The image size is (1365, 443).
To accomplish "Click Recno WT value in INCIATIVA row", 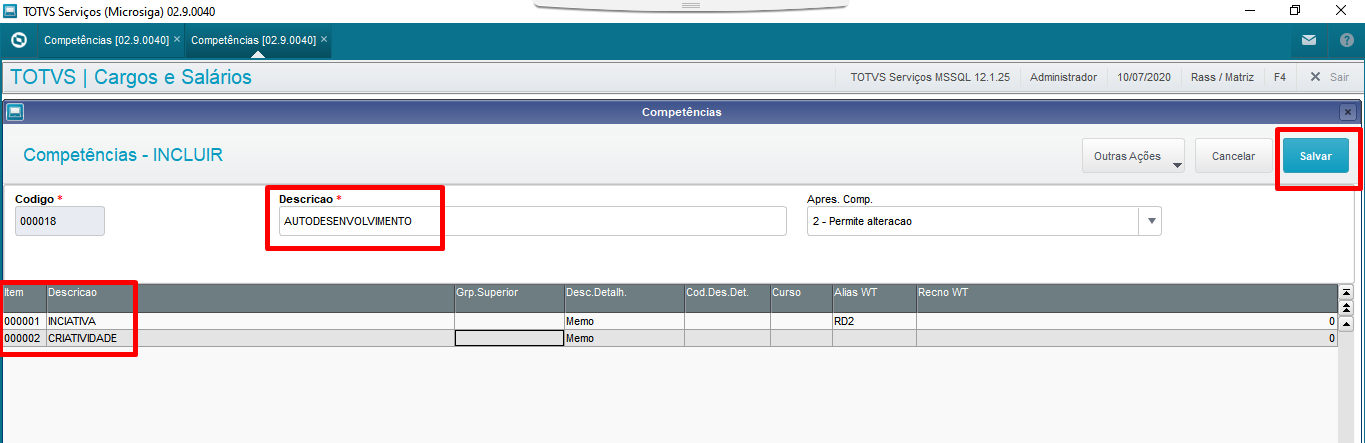I will (x=1127, y=322).
